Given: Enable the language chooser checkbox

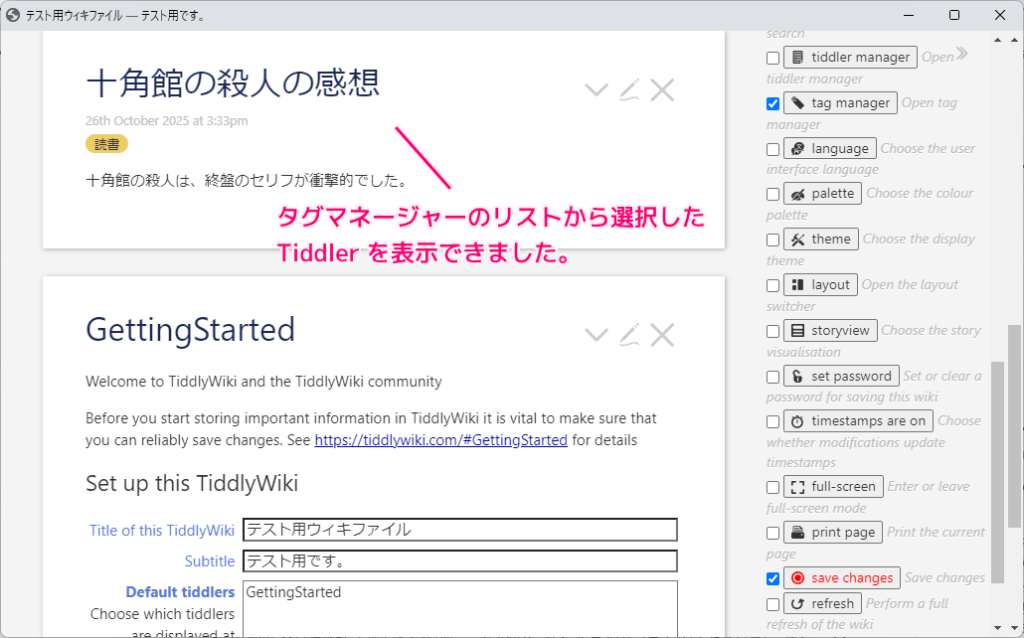Looking at the screenshot, I should coord(772,148).
